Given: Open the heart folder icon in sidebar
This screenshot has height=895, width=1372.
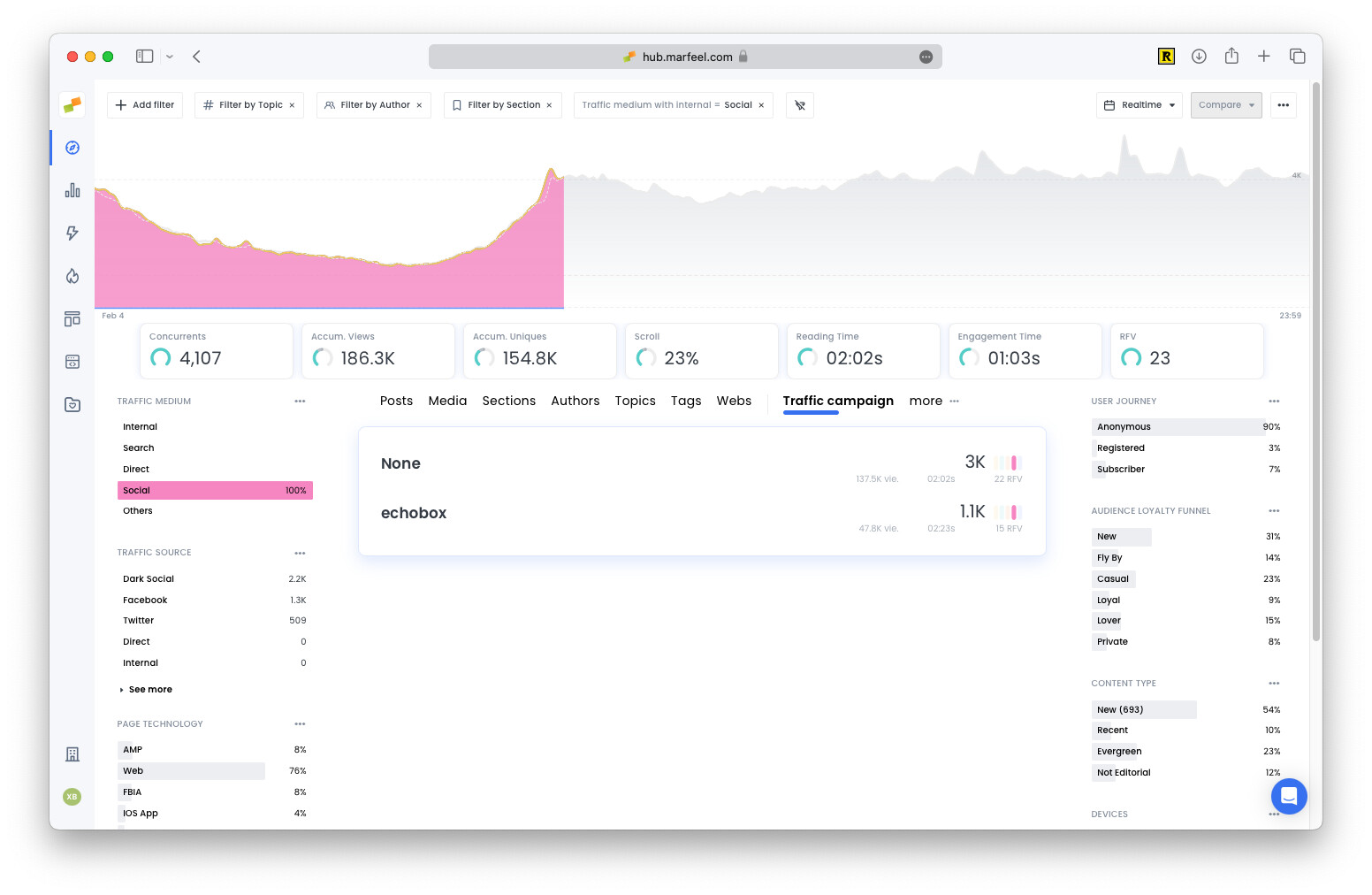Looking at the screenshot, I should click(x=72, y=404).
